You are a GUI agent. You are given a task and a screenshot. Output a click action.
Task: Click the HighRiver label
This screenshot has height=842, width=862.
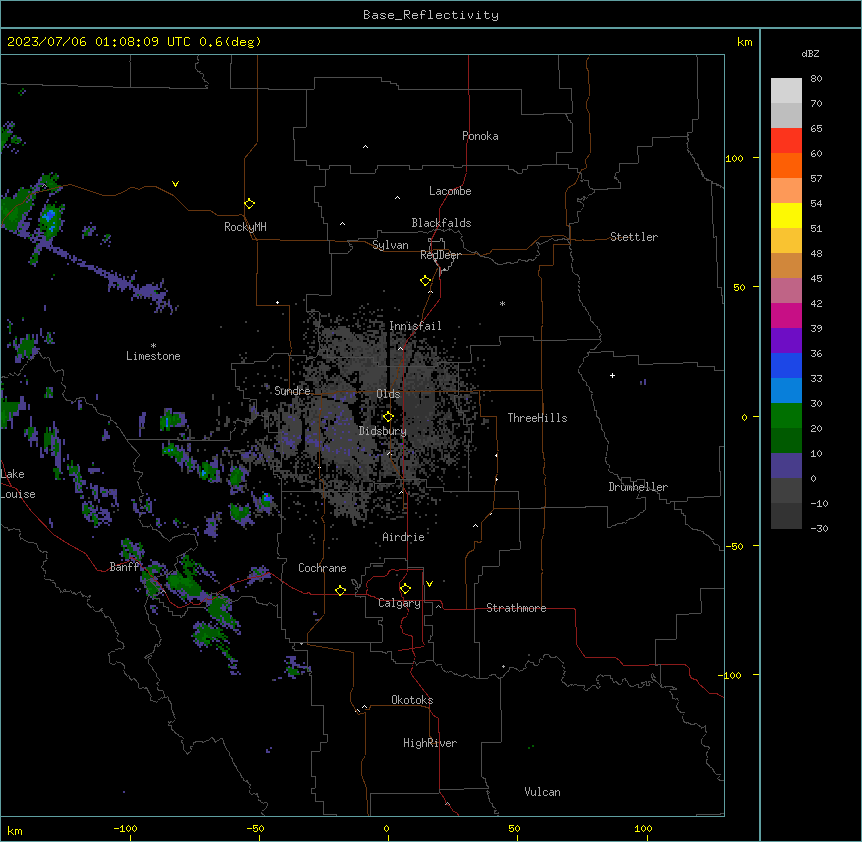pyautogui.click(x=430, y=743)
